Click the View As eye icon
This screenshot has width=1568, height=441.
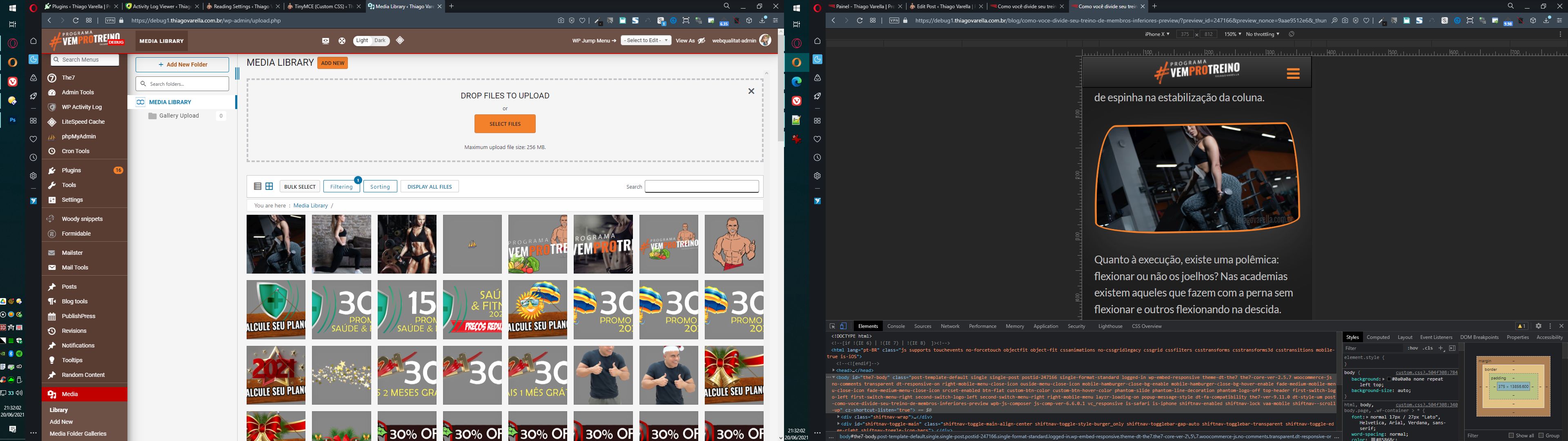pyautogui.click(x=701, y=41)
